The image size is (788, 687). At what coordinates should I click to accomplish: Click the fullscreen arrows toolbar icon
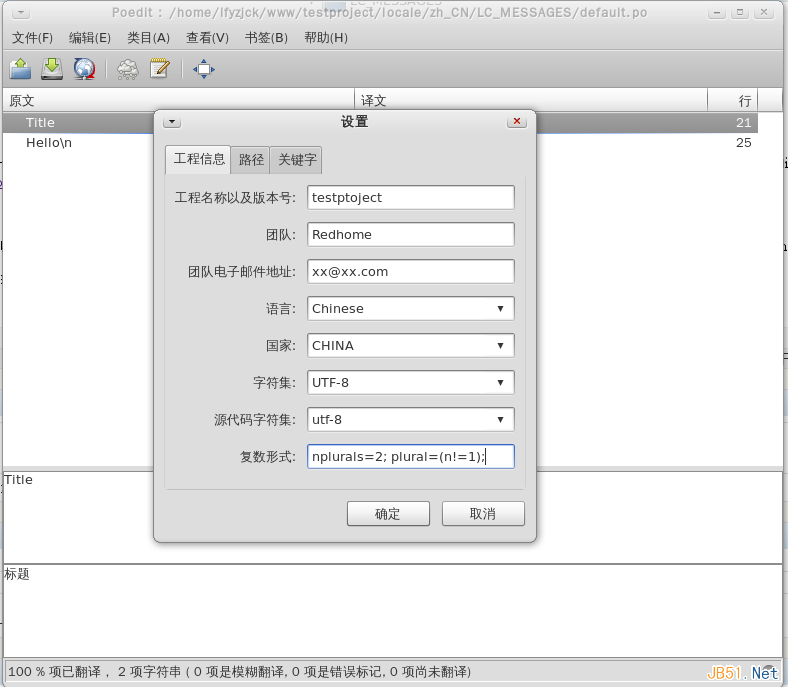click(x=203, y=69)
